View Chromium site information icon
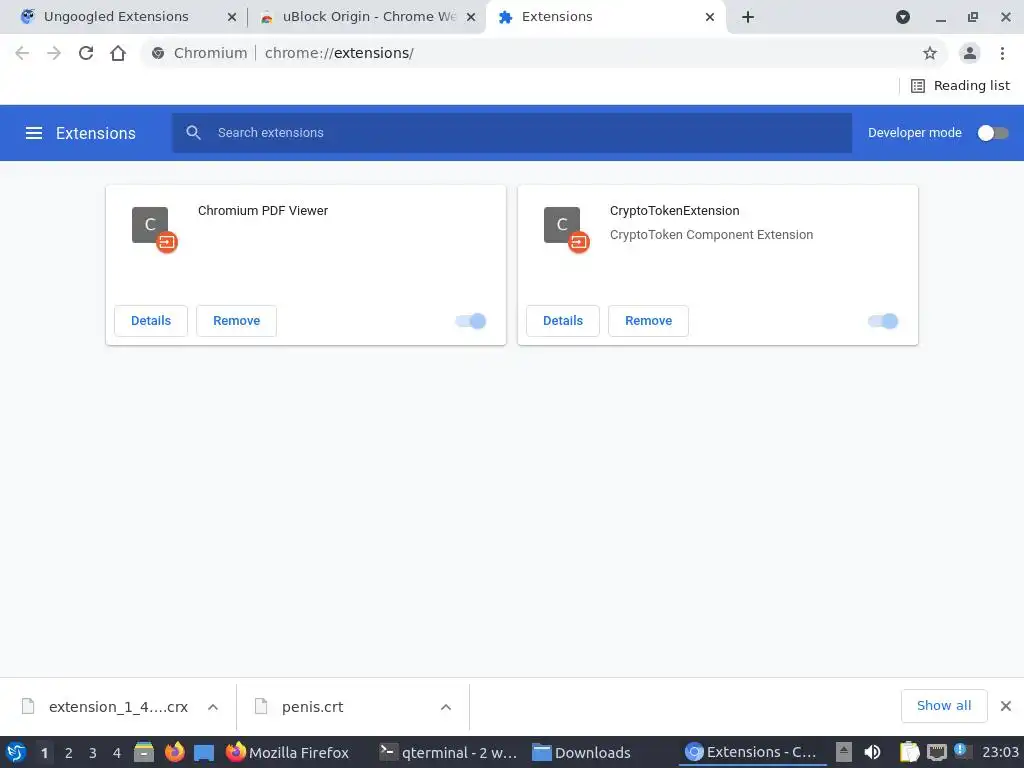The width and height of the screenshot is (1024, 768). tap(157, 53)
